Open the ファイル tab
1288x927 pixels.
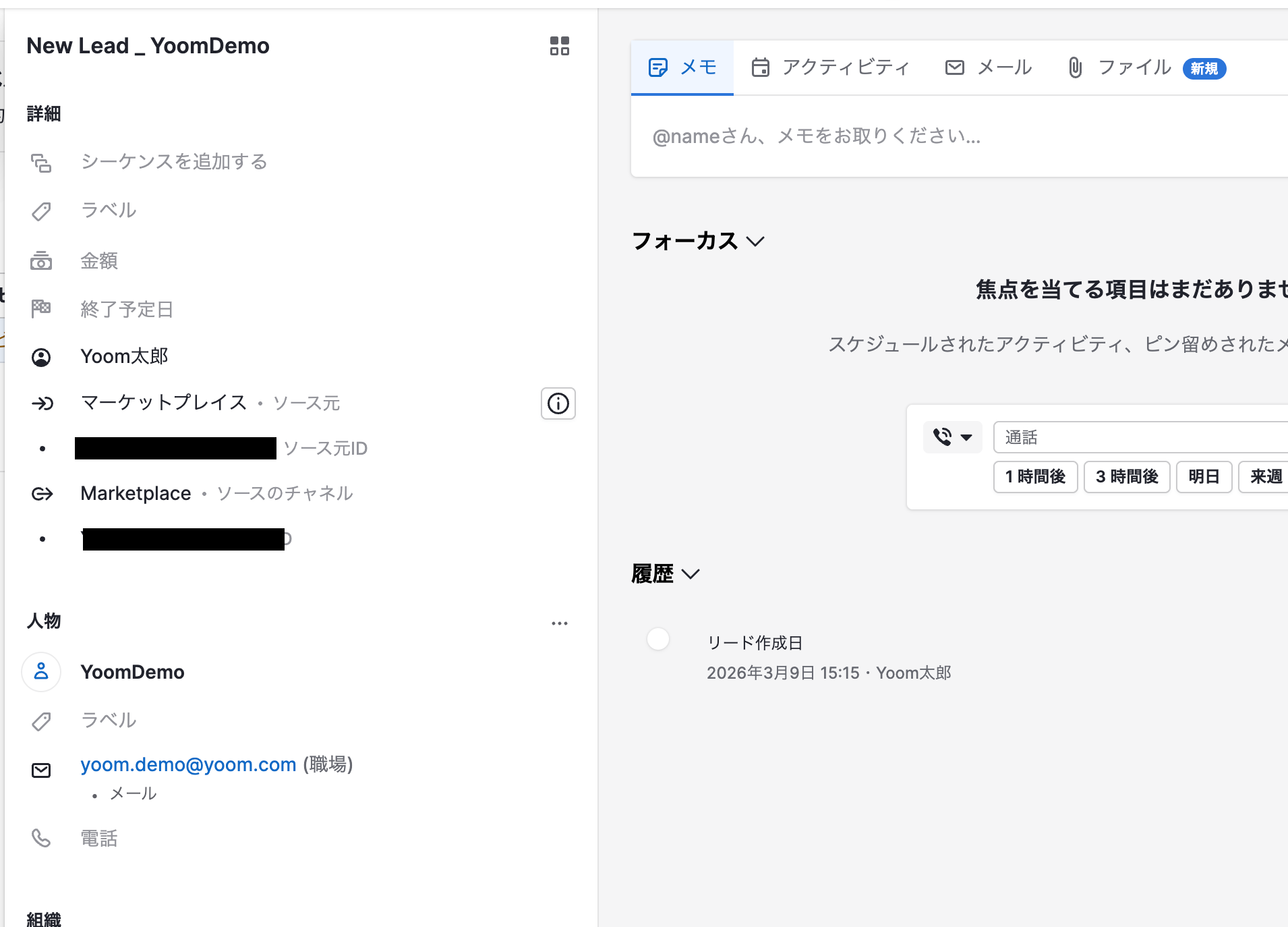click(1120, 67)
